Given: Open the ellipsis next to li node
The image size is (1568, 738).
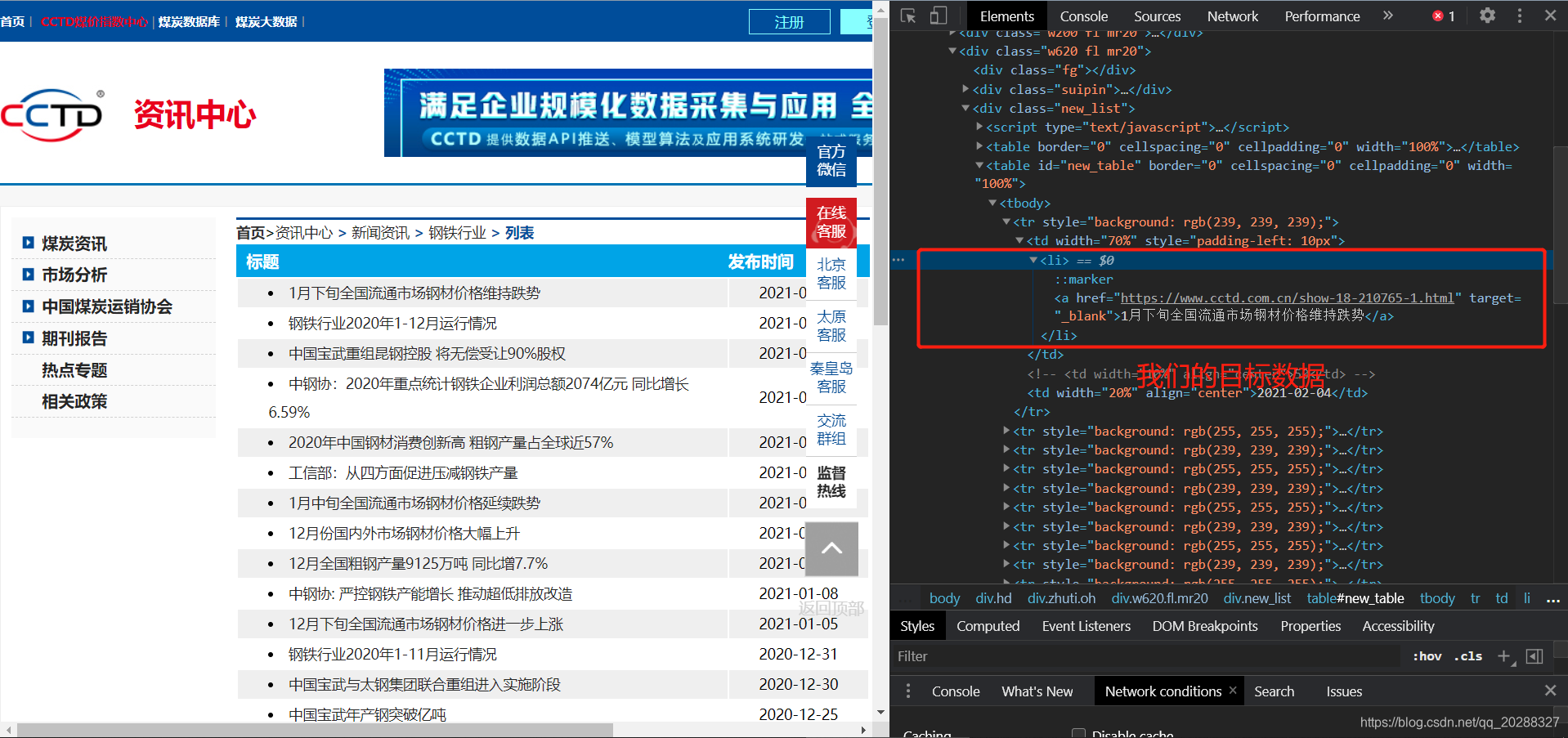Looking at the screenshot, I should tap(898, 260).
